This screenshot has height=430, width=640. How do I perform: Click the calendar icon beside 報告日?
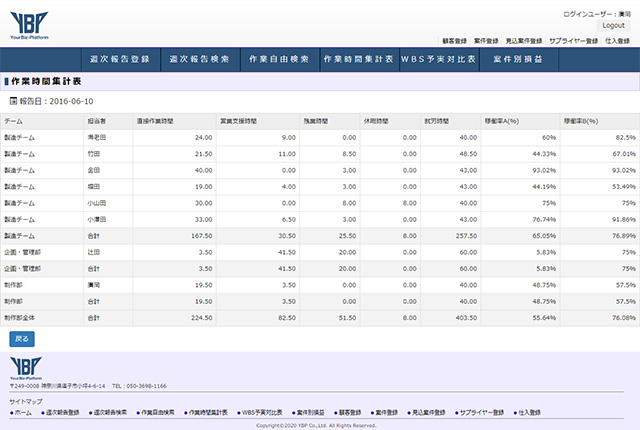click(13, 102)
